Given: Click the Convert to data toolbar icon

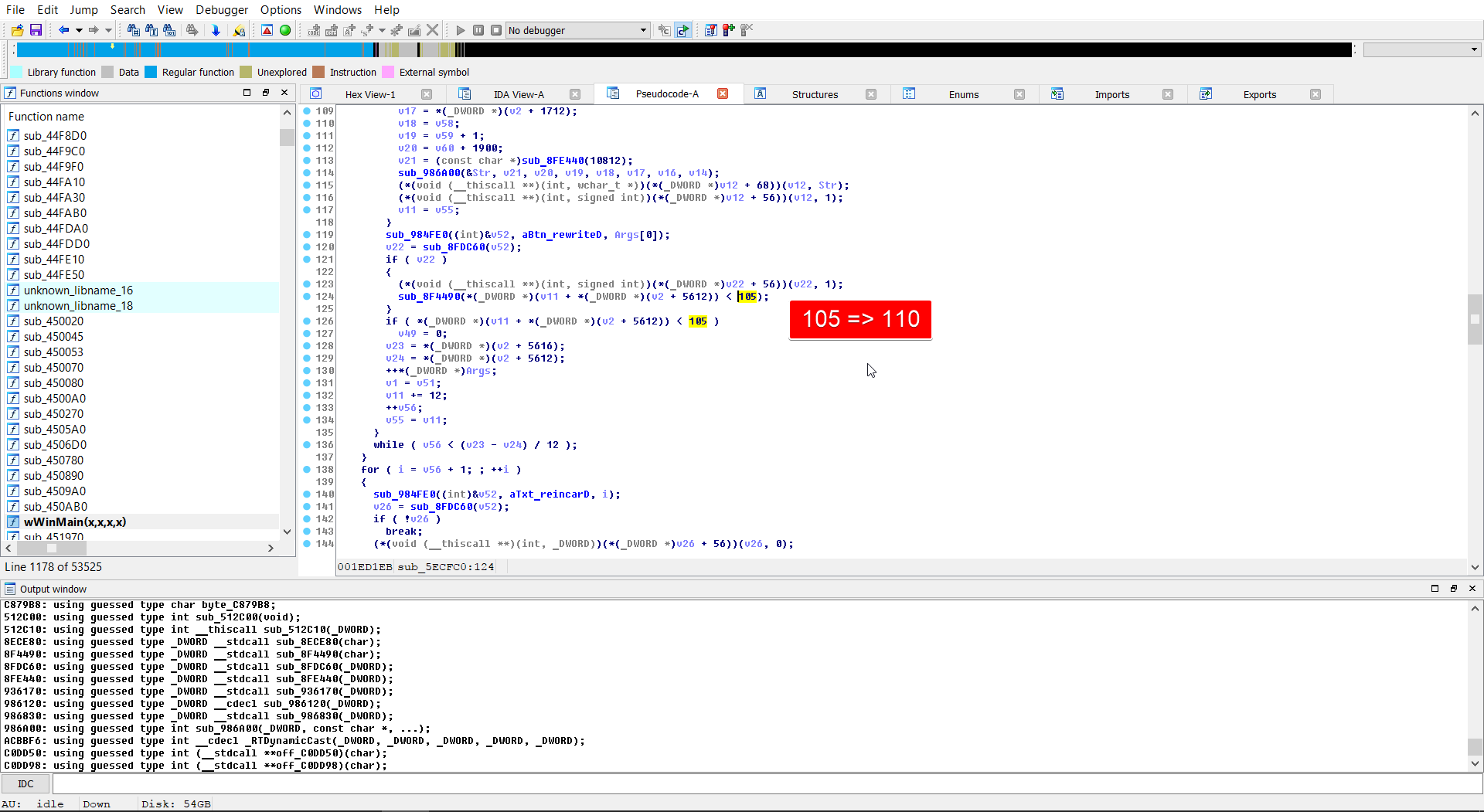Looking at the screenshot, I should (x=332, y=30).
